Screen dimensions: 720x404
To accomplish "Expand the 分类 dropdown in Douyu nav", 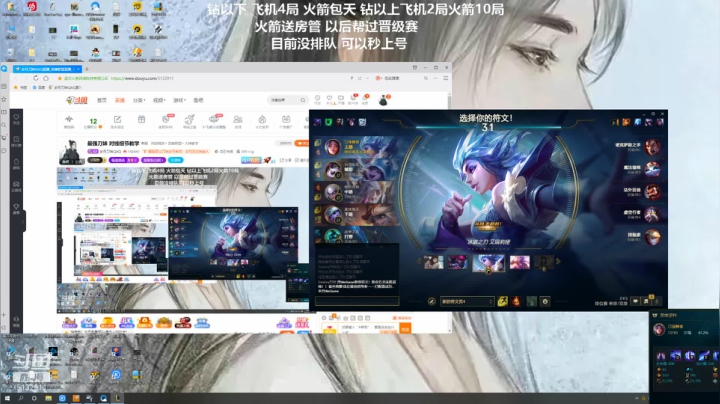I will click(x=139, y=100).
